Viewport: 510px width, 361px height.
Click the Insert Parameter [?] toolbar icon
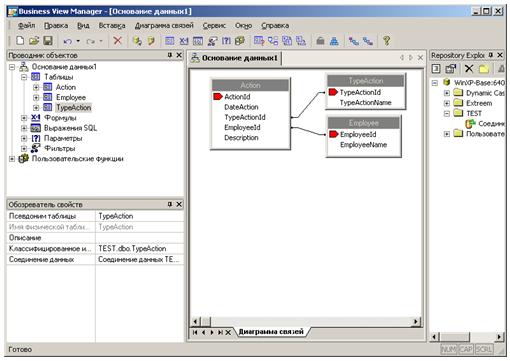click(x=226, y=41)
